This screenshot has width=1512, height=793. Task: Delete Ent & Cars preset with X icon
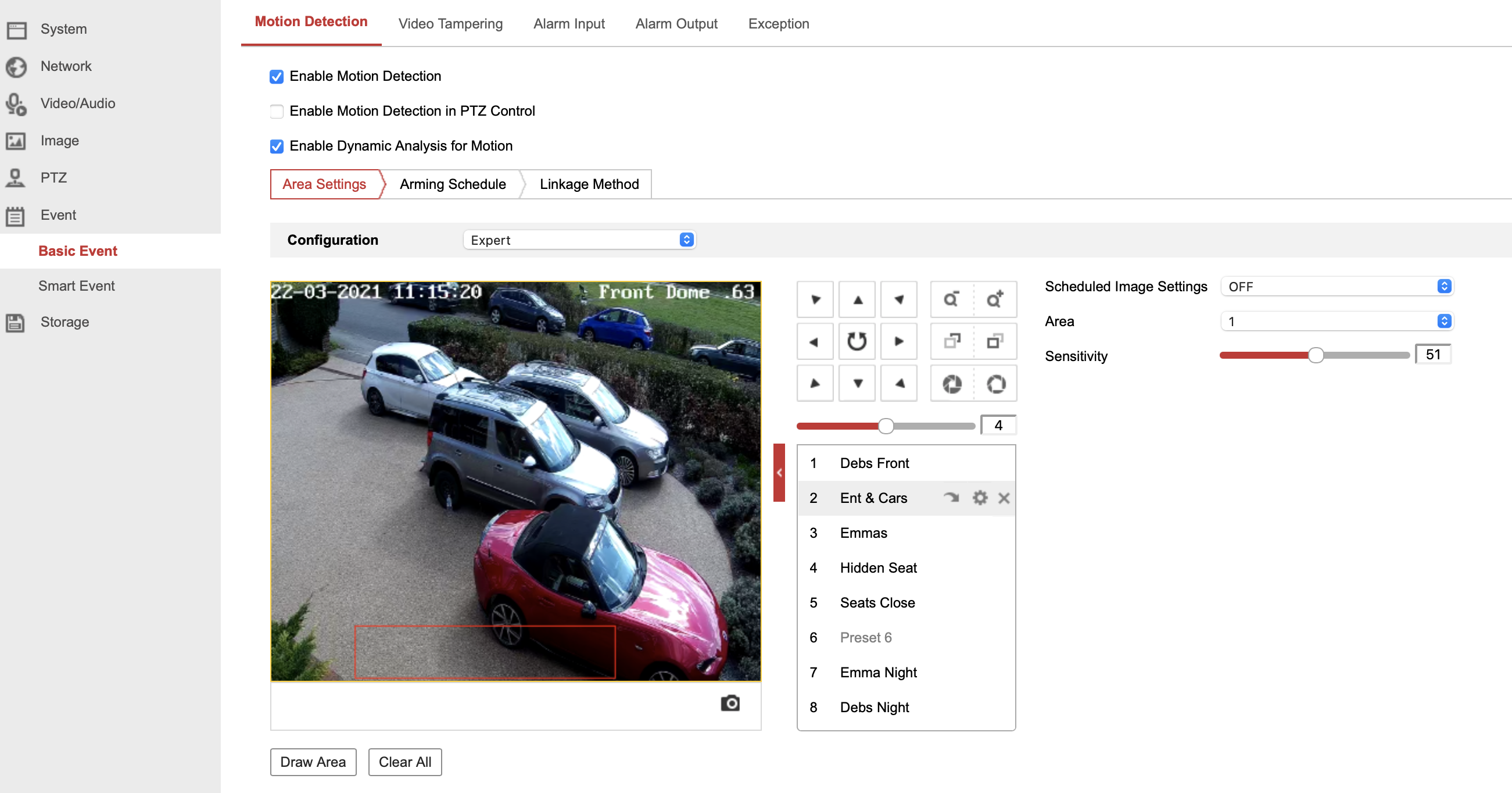[x=1004, y=498]
